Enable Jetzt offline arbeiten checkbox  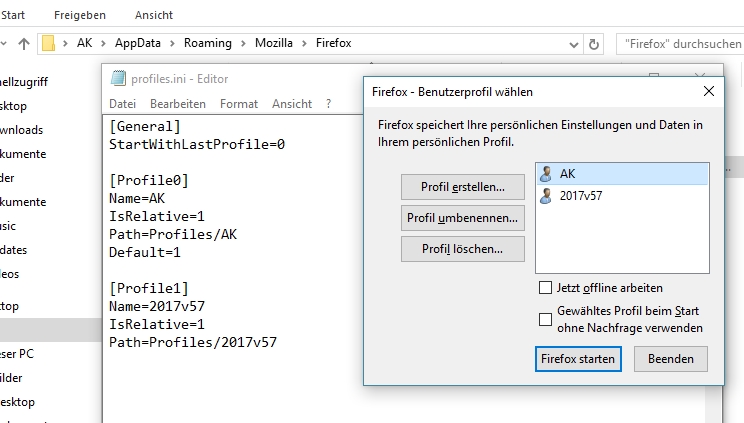coord(545,288)
